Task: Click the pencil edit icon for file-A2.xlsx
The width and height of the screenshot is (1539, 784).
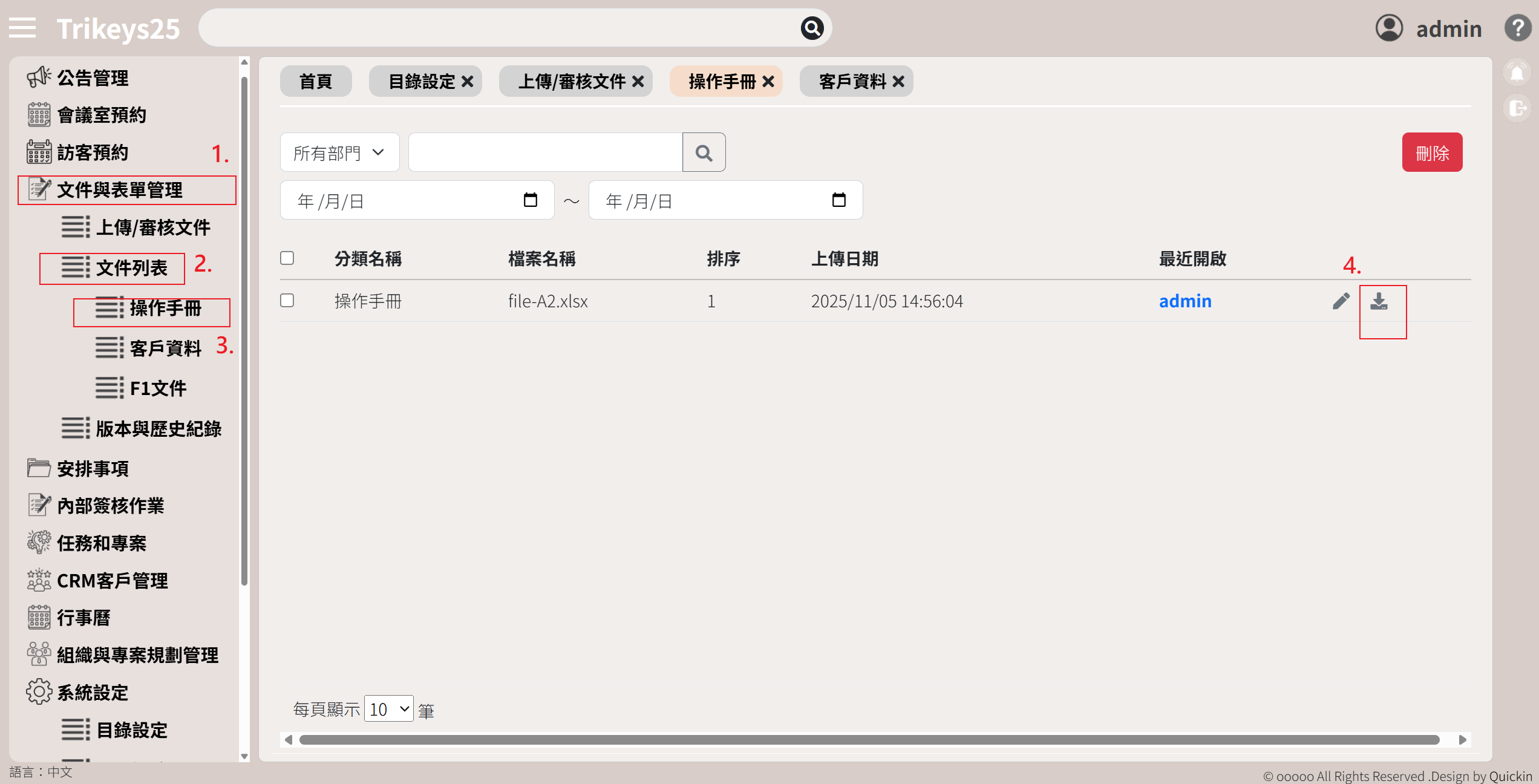Action: (x=1341, y=301)
